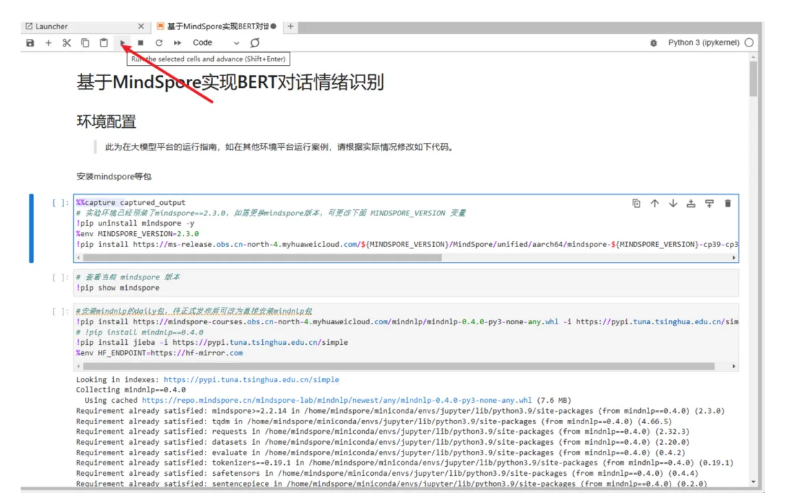Click horizontal scrollbar of the mindnlp install cell

click(x=399, y=366)
